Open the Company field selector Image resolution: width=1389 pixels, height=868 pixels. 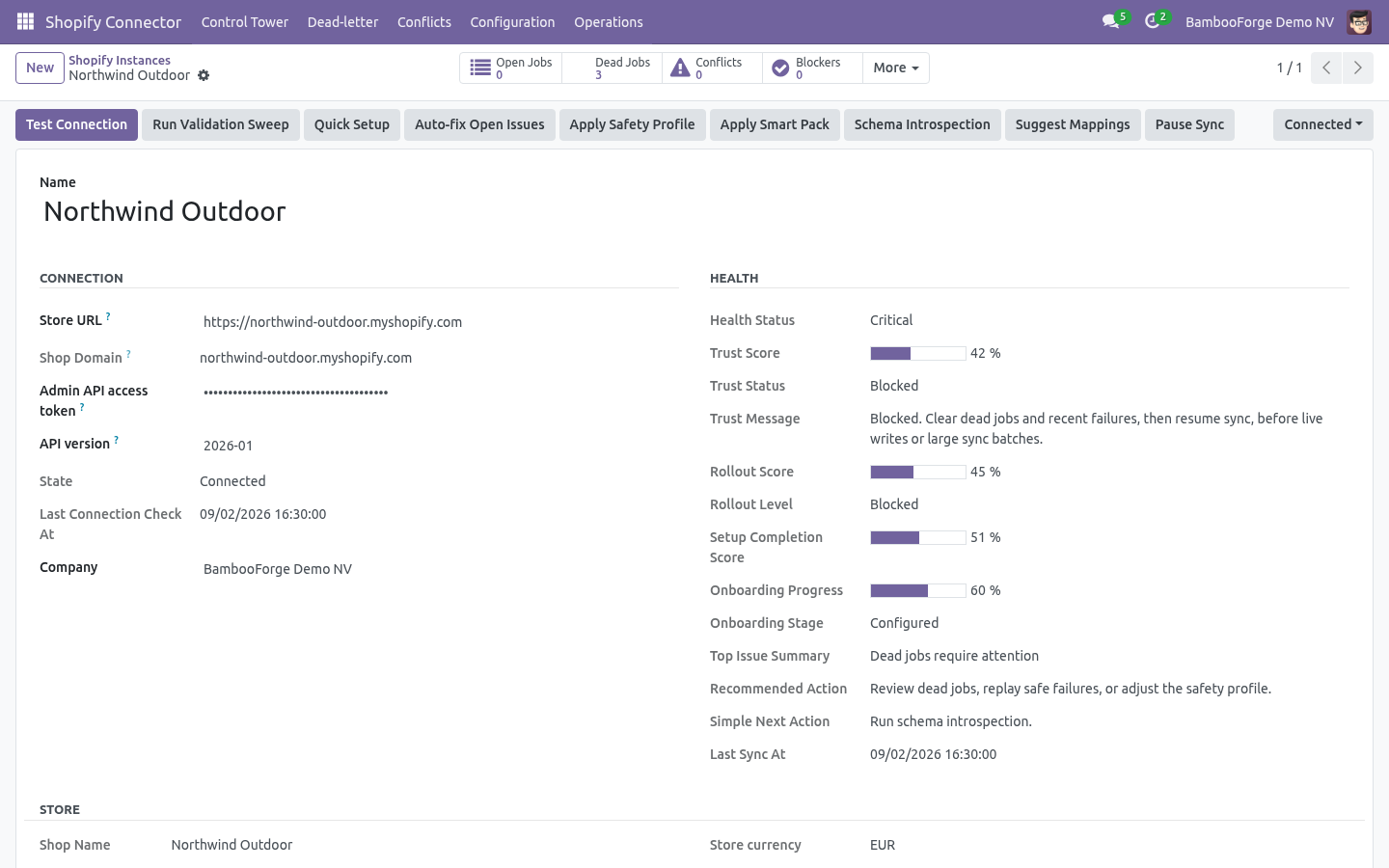439,569
